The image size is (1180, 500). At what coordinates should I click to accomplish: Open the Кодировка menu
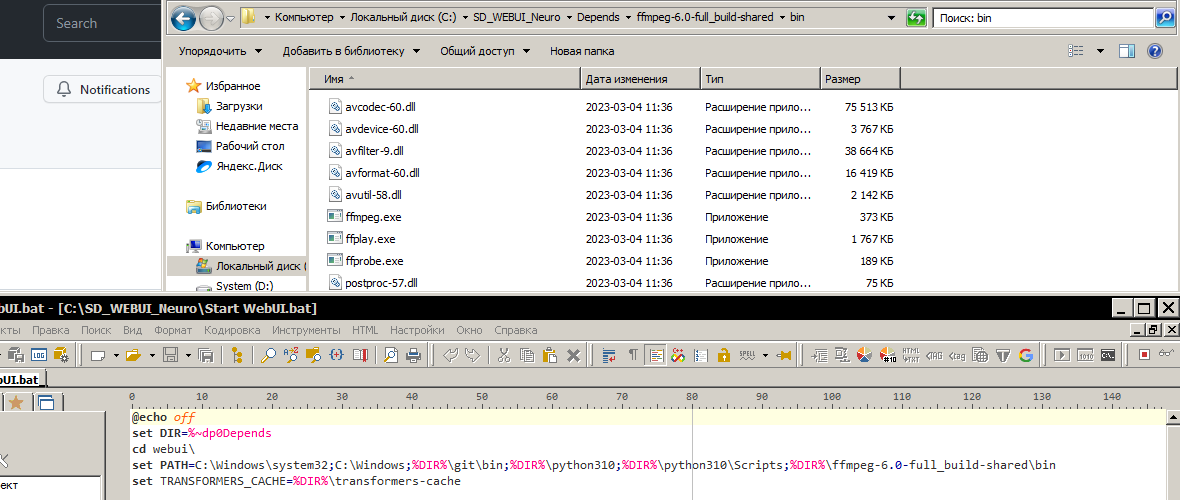point(232,330)
